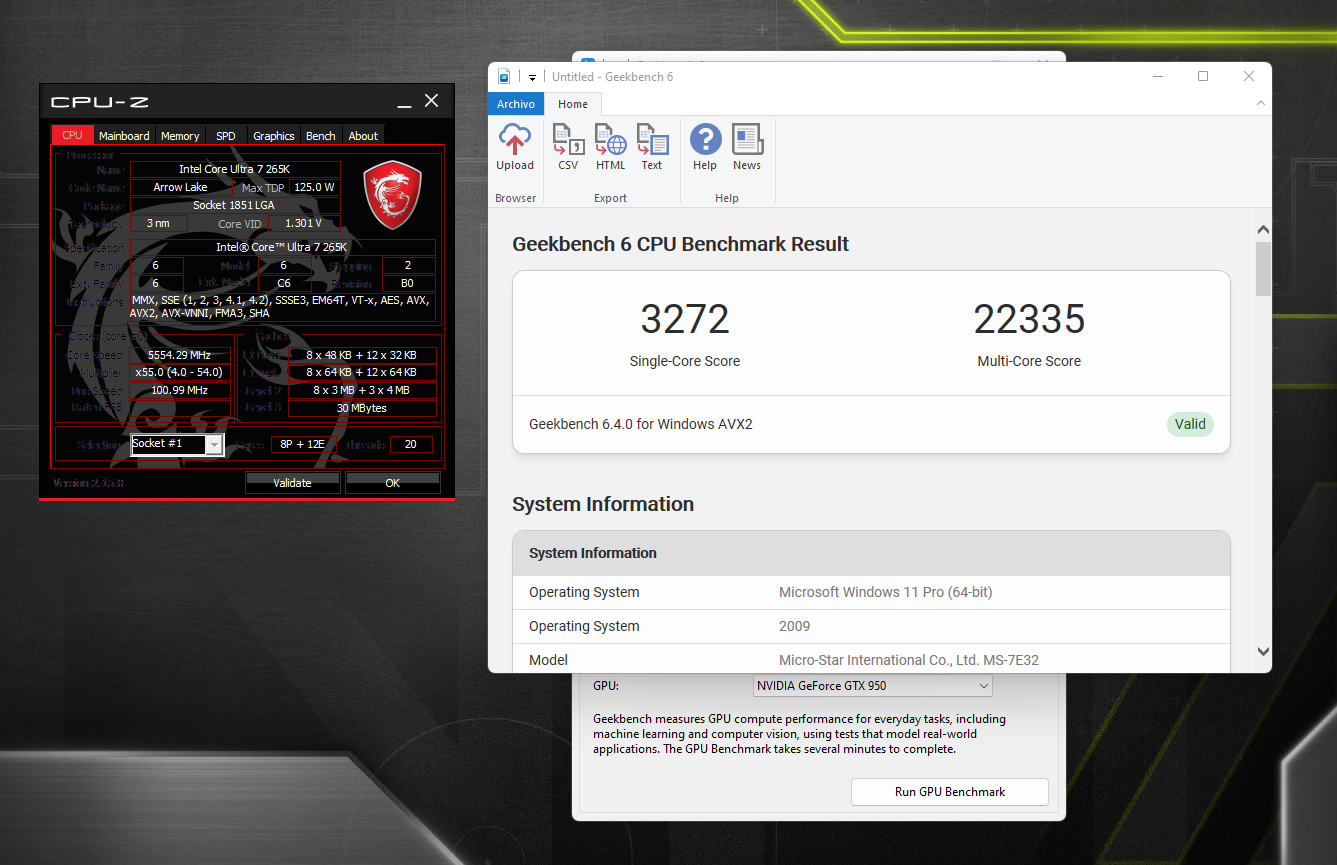Click the Run GPU Benchmark button
This screenshot has height=865, width=1337.
tap(950, 791)
